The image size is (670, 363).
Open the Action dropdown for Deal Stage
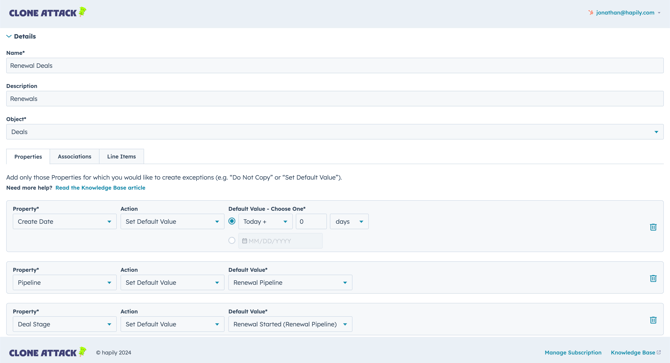[172, 325]
